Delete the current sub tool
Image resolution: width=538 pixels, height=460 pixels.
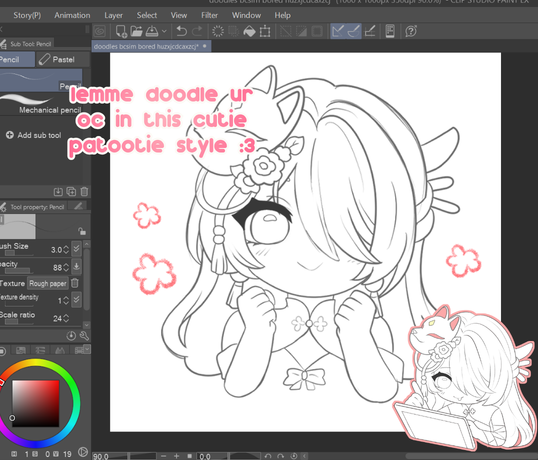tap(84, 191)
